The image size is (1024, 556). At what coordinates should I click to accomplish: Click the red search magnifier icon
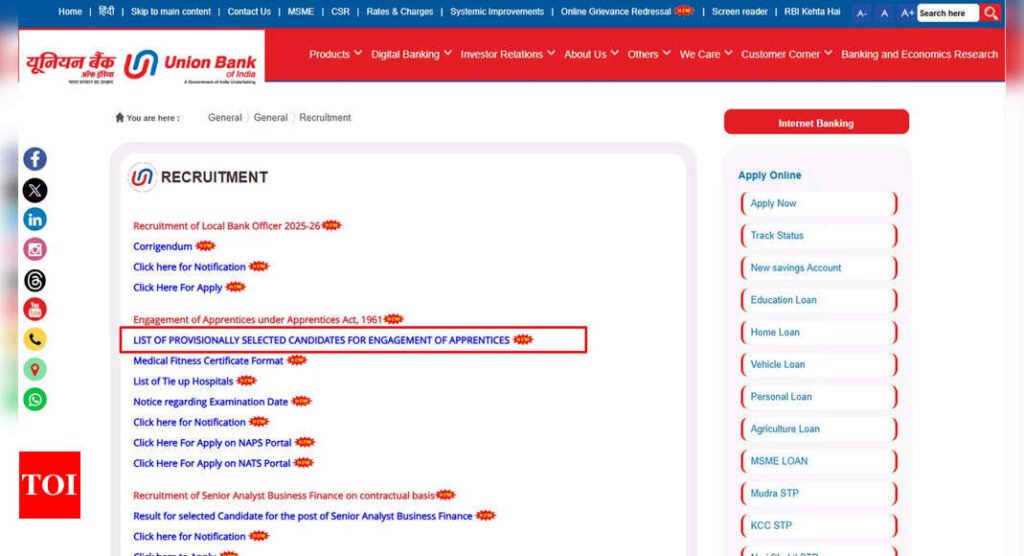coord(991,12)
